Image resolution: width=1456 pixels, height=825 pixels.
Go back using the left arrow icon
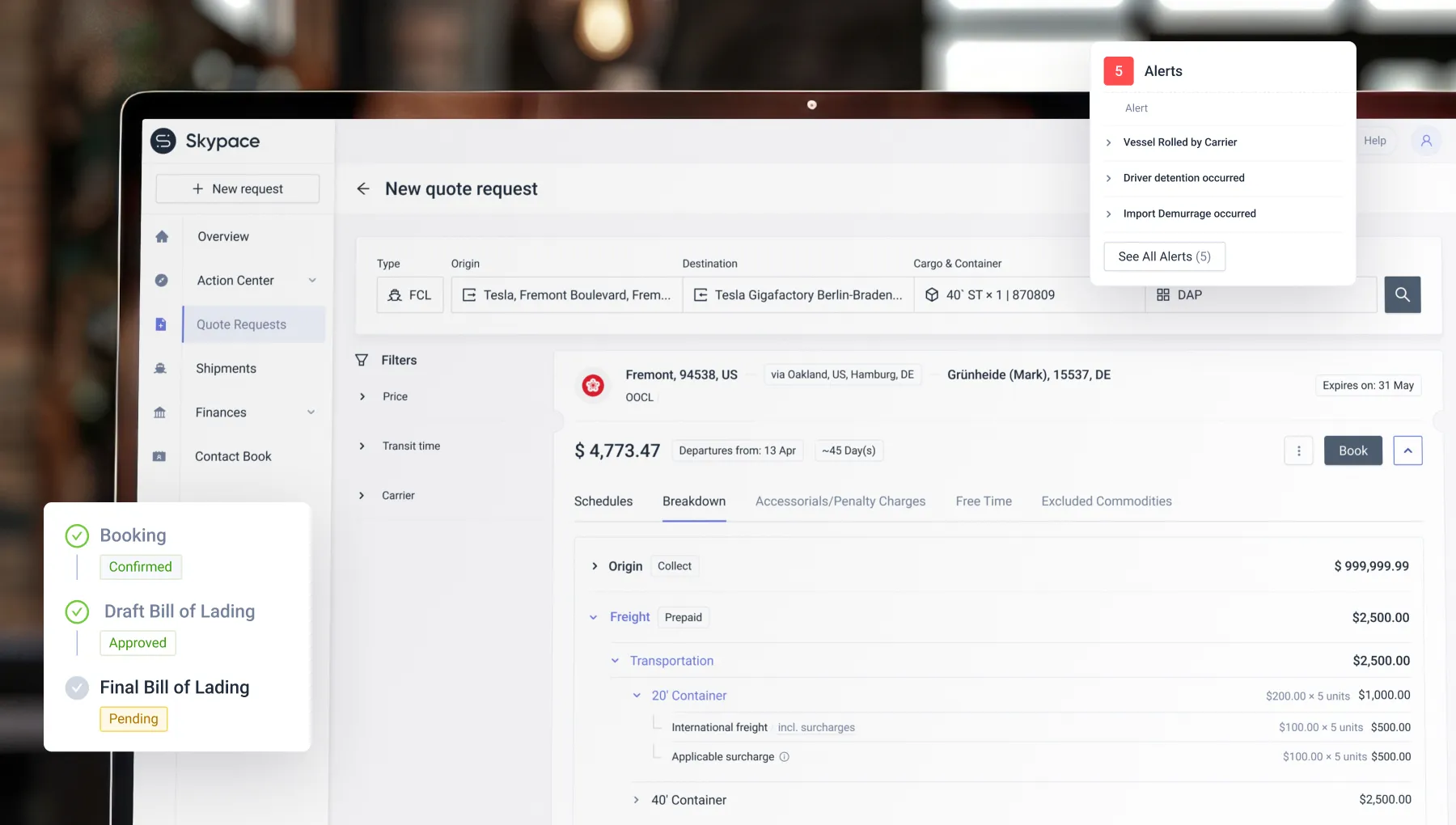[x=363, y=188]
